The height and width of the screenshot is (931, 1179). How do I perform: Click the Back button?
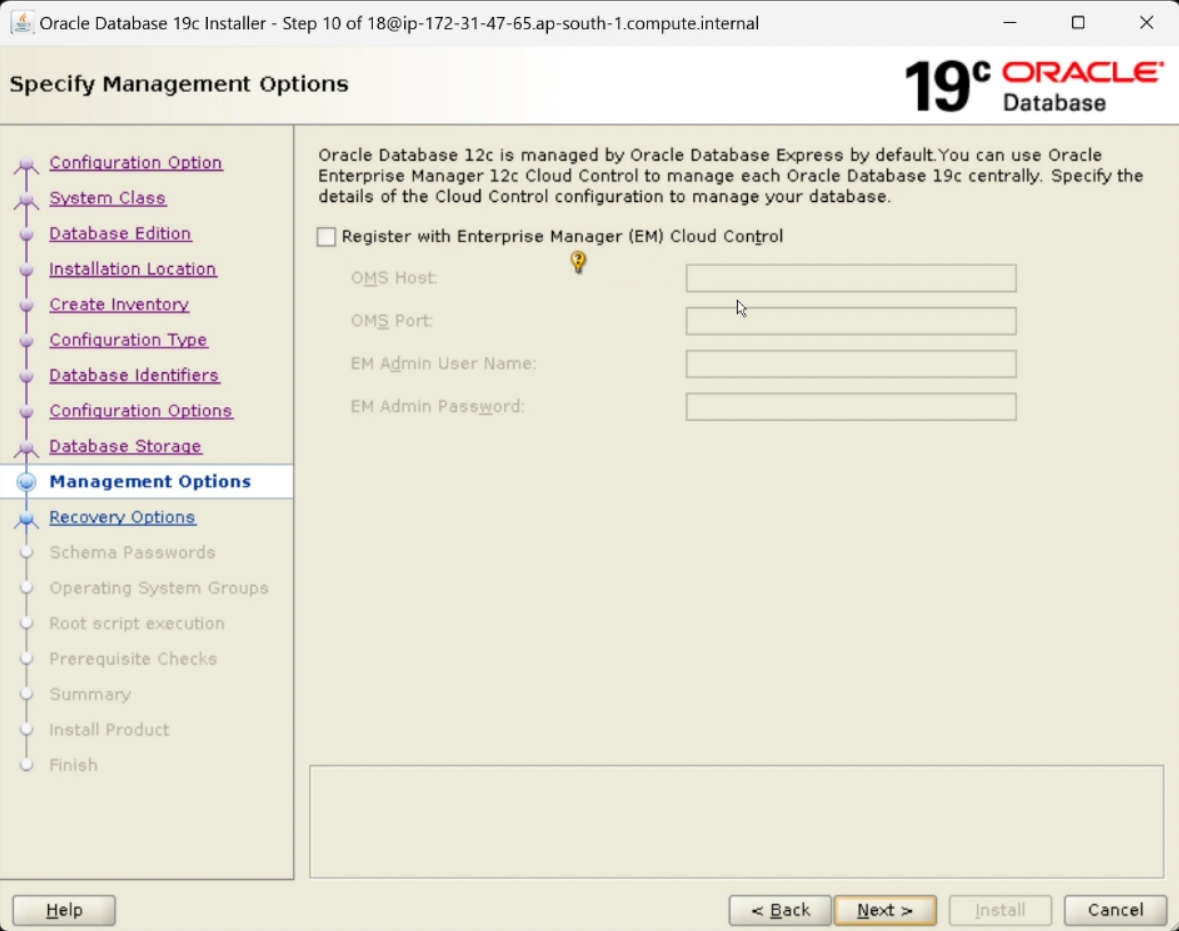(779, 910)
